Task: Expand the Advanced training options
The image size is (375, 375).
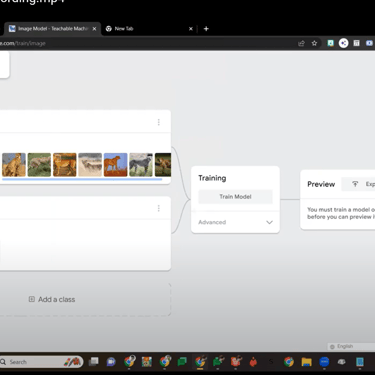Action: point(235,222)
